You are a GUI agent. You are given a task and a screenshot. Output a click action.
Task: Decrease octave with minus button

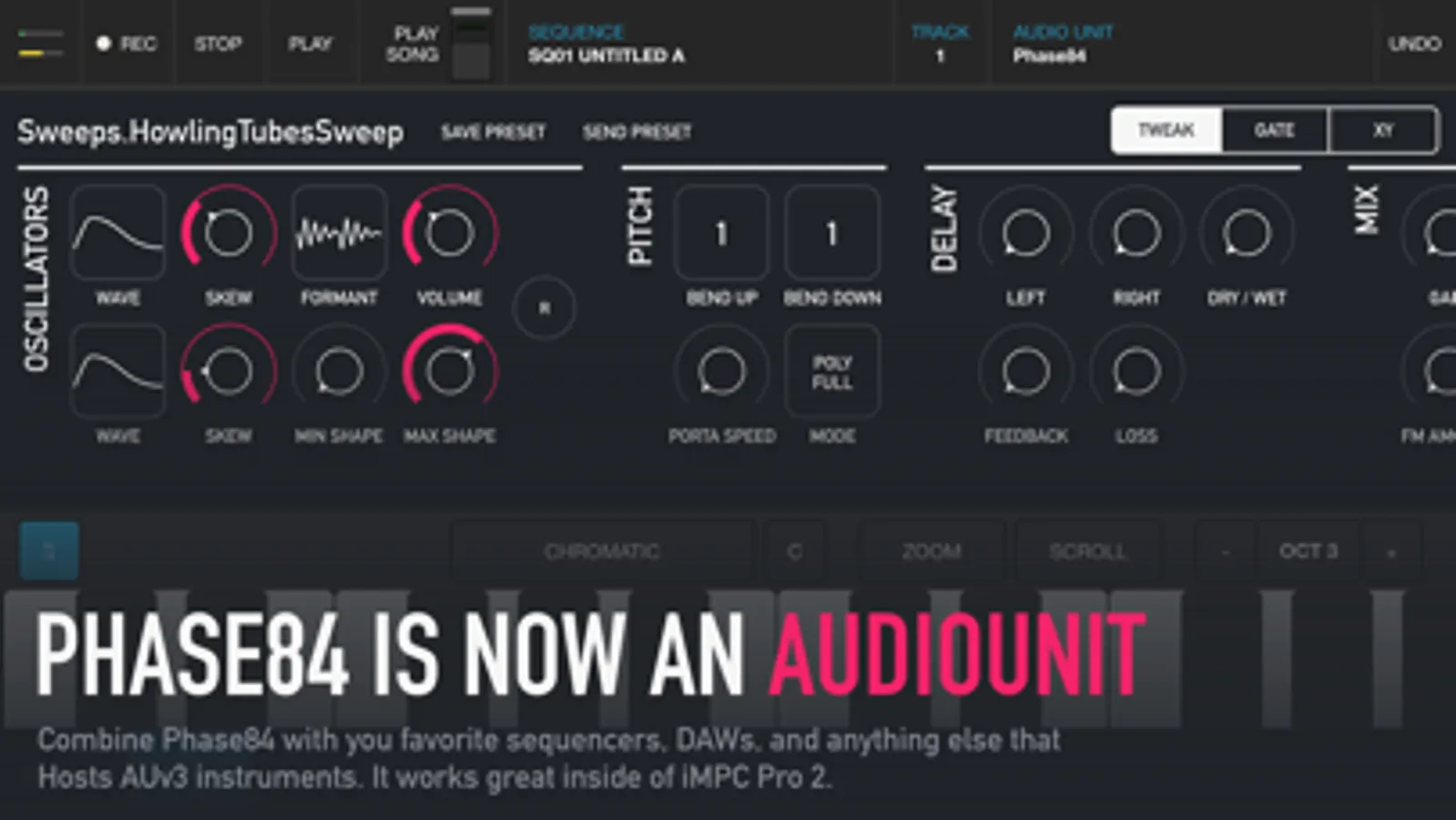(1225, 551)
